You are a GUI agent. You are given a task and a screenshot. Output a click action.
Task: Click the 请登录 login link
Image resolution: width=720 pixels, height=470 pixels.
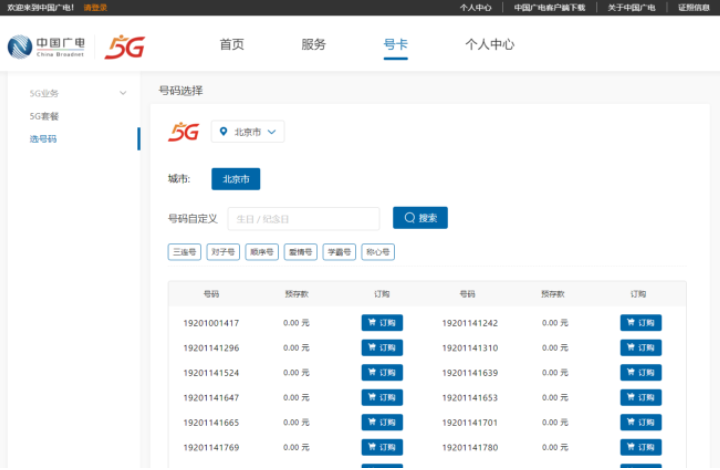[x=96, y=7]
